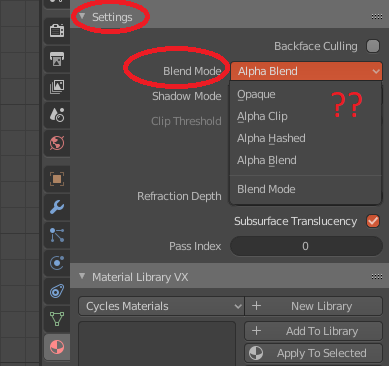
Task: Click the Blend Mode title at the list bottom
Action: 266,189
